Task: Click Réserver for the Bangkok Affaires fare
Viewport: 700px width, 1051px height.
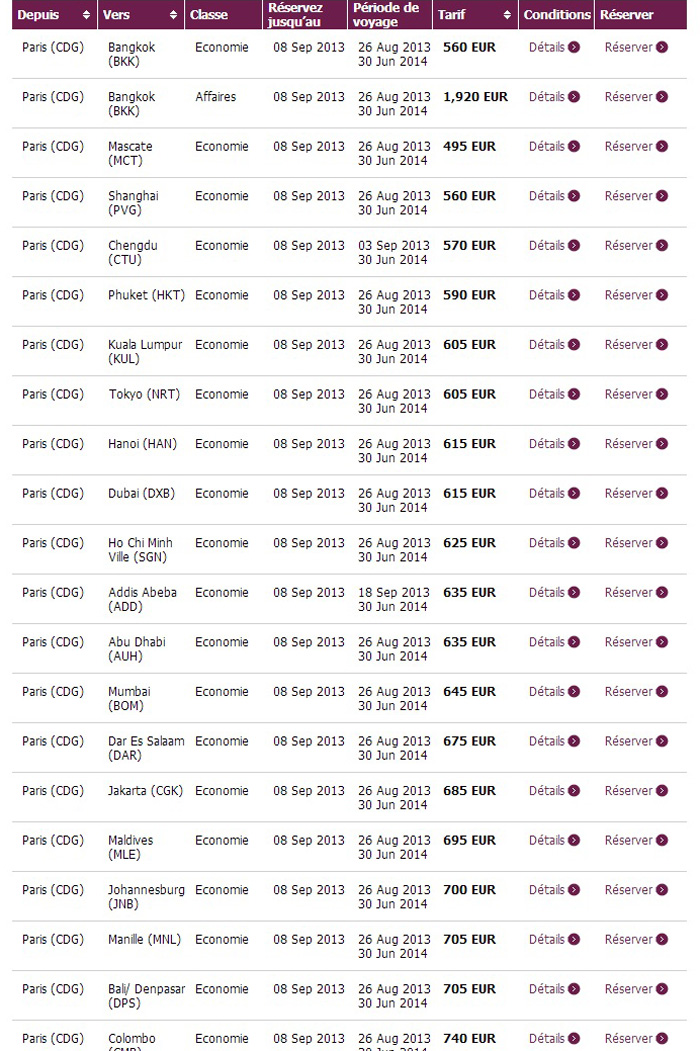Action: click(x=635, y=97)
